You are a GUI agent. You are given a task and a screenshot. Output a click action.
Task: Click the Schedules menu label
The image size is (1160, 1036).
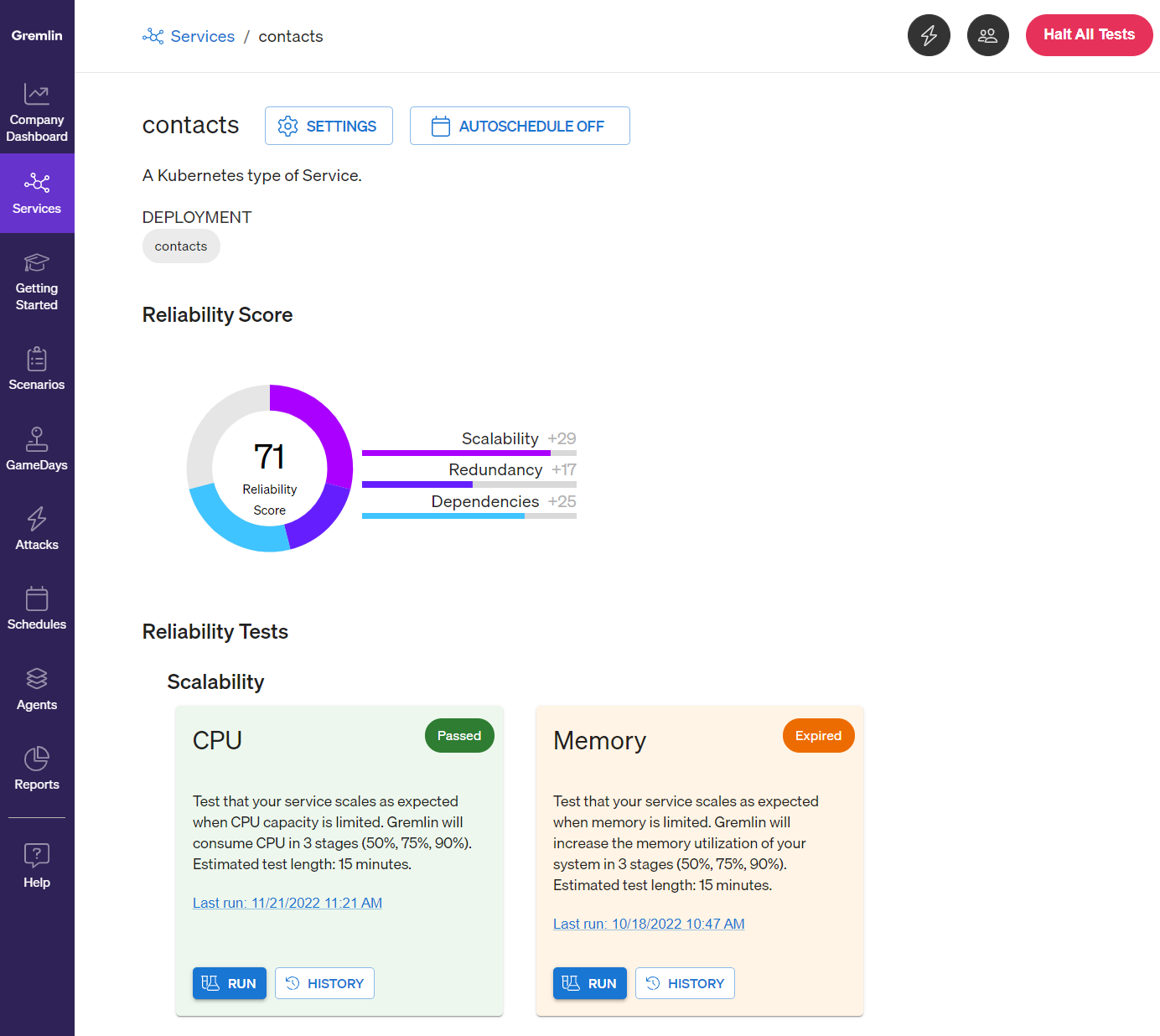tap(37, 624)
